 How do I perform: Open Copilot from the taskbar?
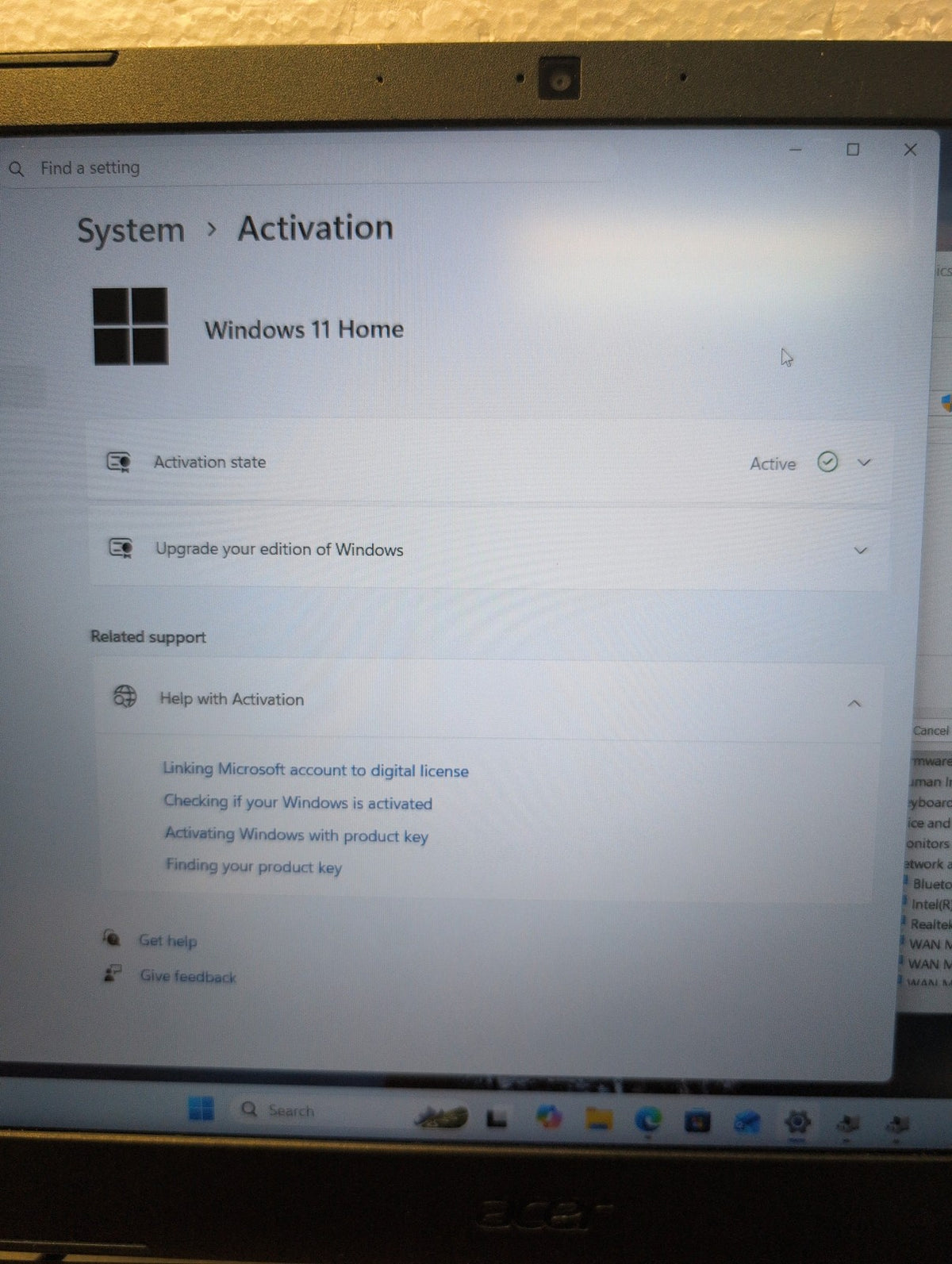pos(548,1118)
